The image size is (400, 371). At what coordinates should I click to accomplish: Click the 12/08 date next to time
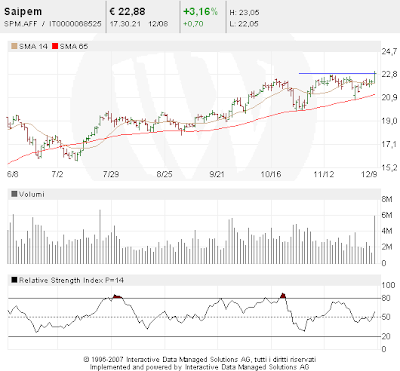tap(158, 24)
